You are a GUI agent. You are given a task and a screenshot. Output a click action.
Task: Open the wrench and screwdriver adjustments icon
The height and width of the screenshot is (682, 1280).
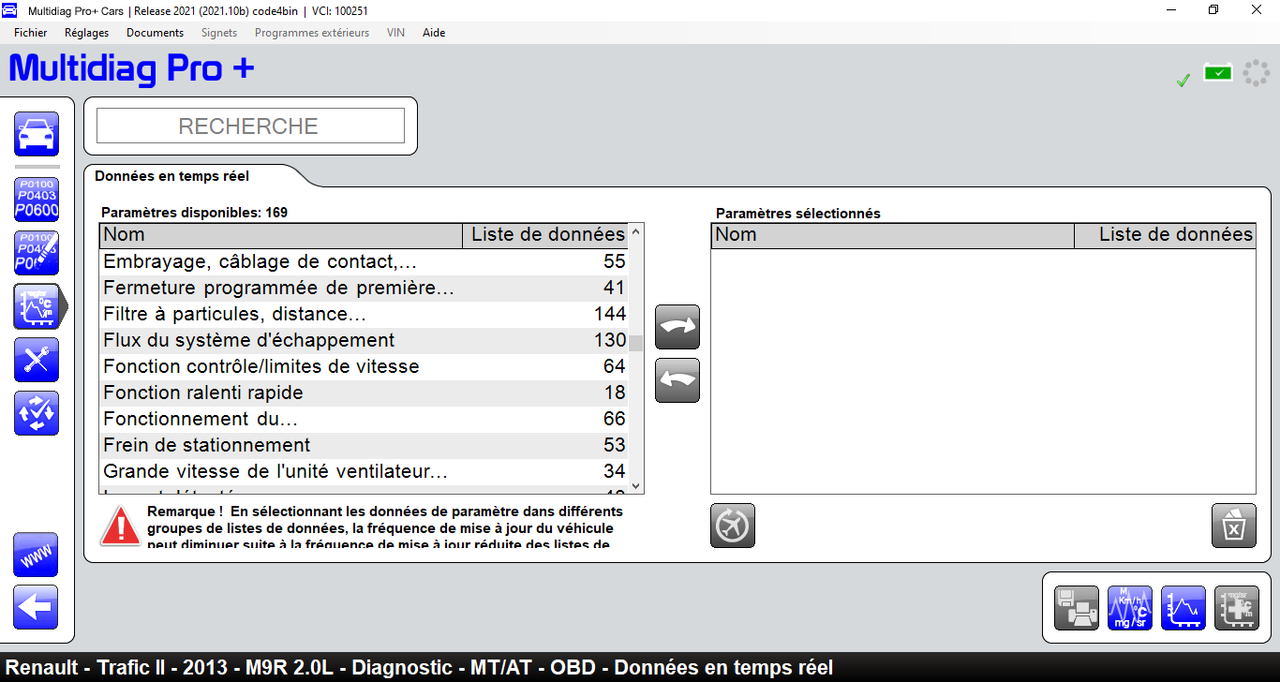click(x=36, y=360)
